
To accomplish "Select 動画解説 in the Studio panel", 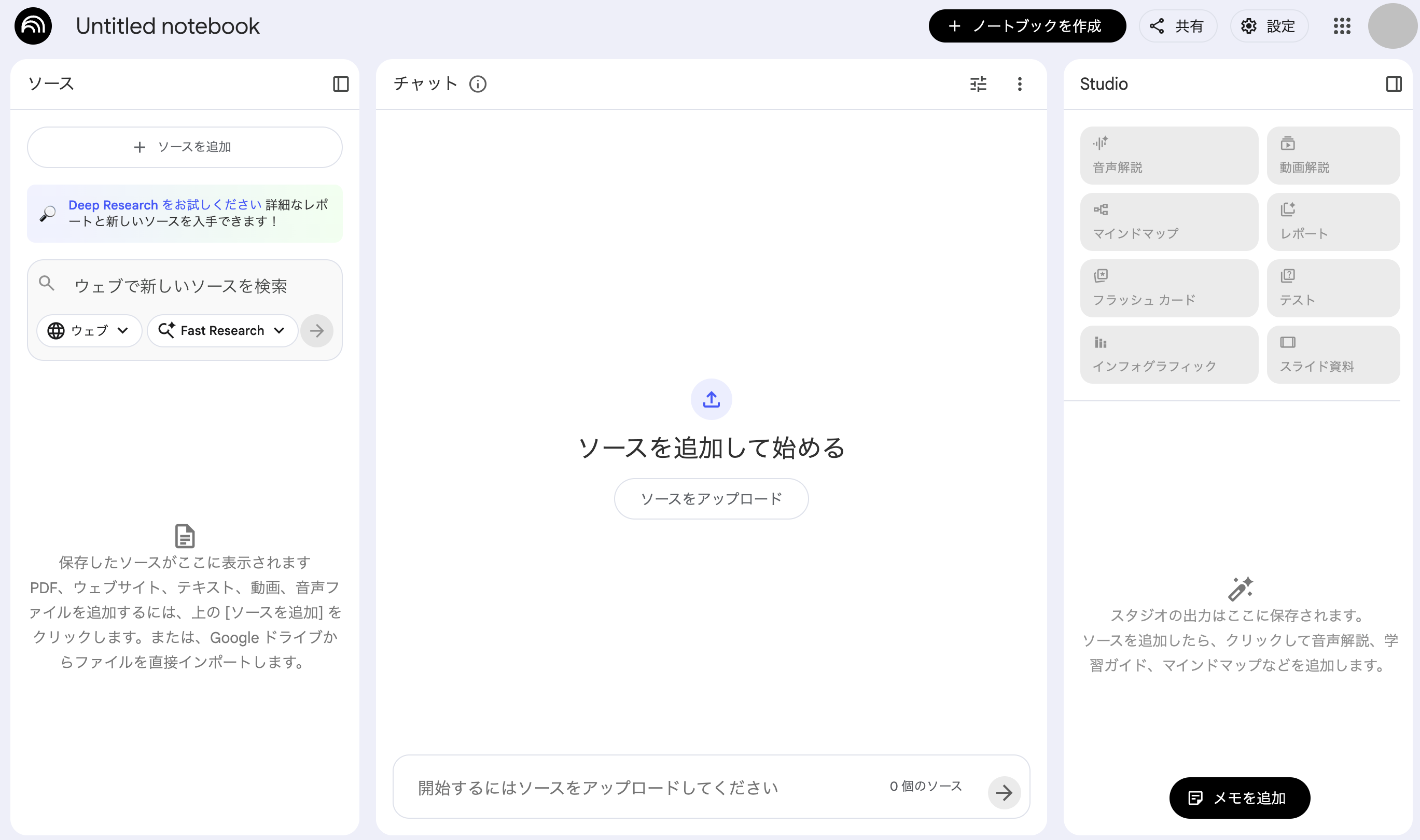I will click(1333, 155).
